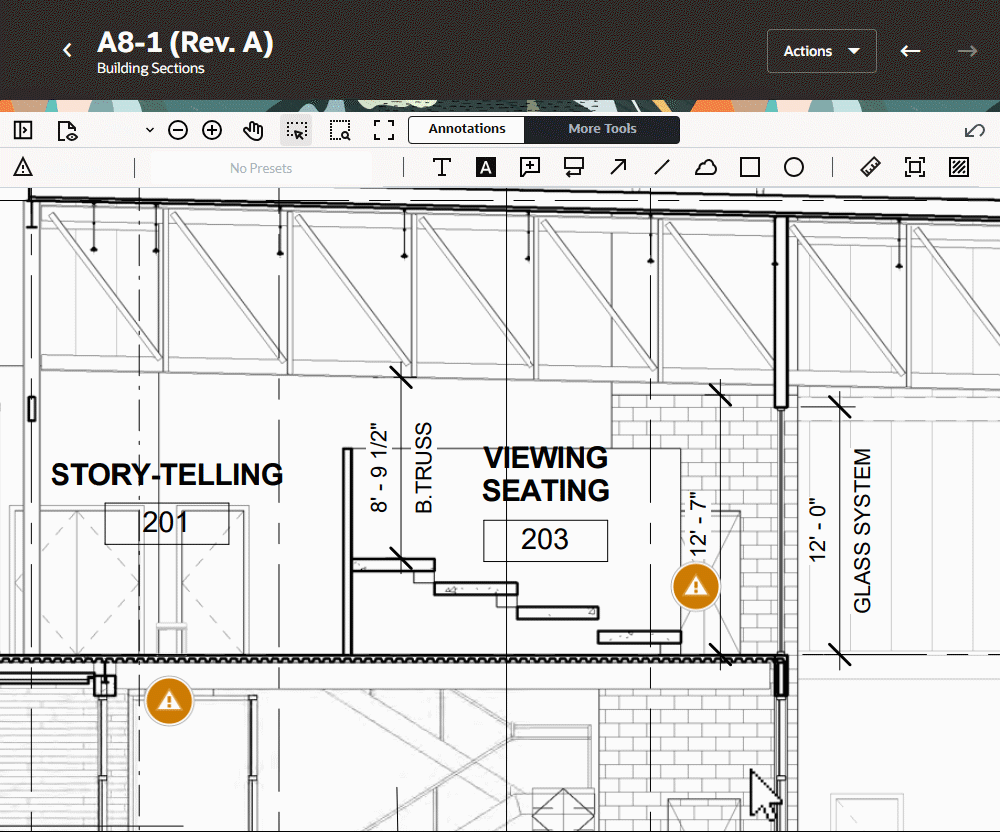1000x832 pixels.
Task: Toggle the left side panel
Action: coord(23,130)
